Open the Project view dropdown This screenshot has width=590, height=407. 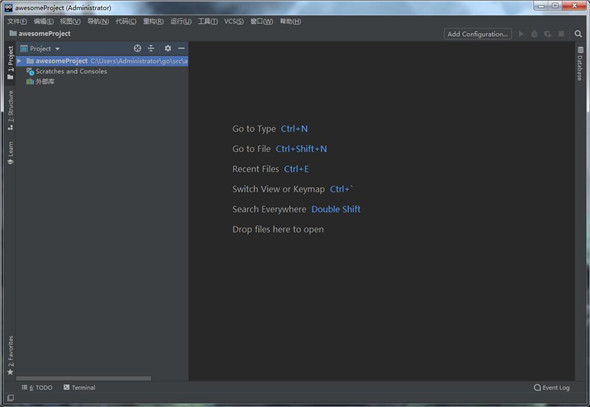pos(40,49)
